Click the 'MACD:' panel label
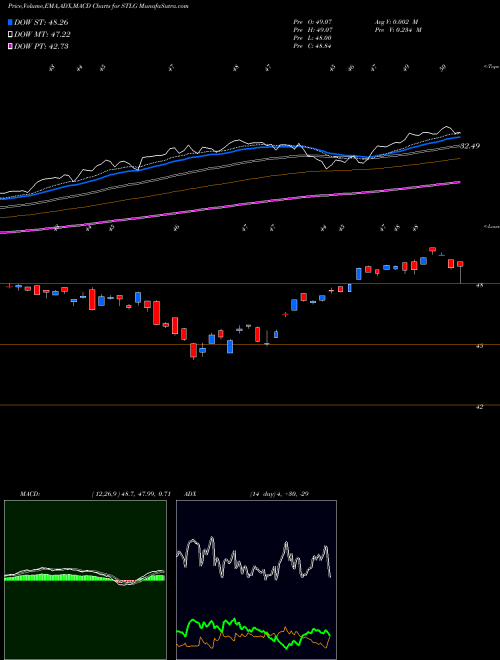This screenshot has width=500, height=660. coord(30,494)
